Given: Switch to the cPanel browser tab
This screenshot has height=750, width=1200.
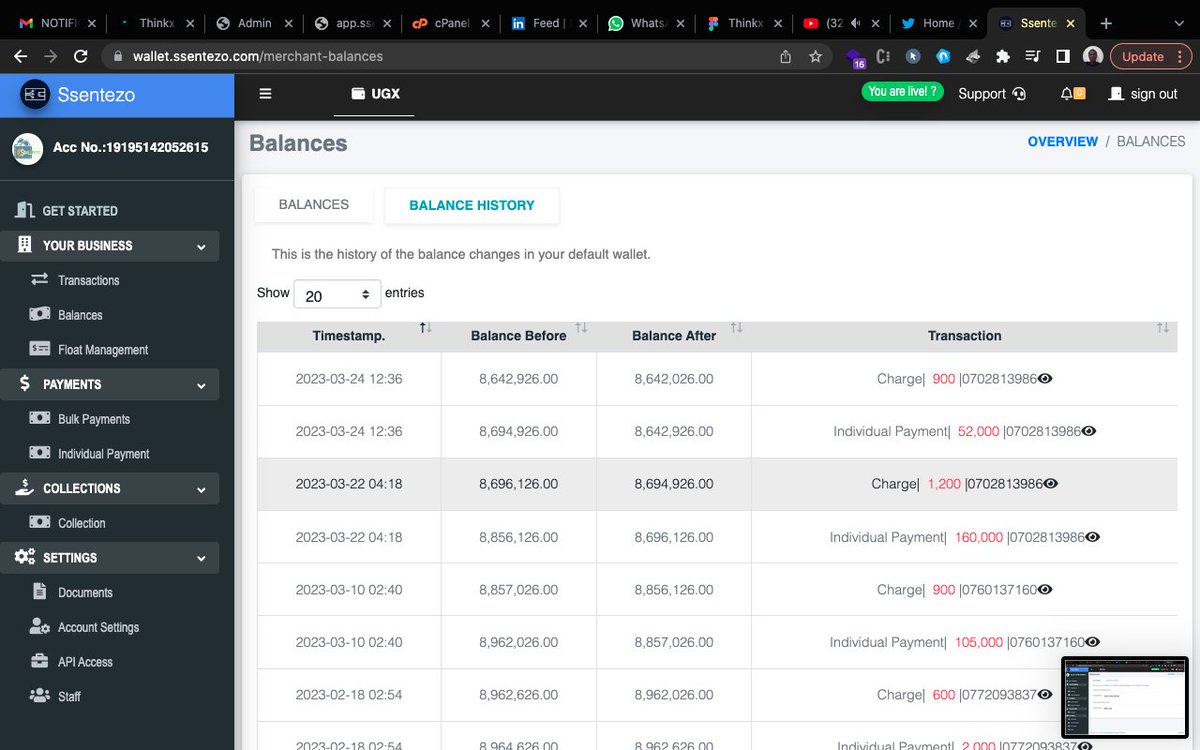Looking at the screenshot, I should coord(452,23).
